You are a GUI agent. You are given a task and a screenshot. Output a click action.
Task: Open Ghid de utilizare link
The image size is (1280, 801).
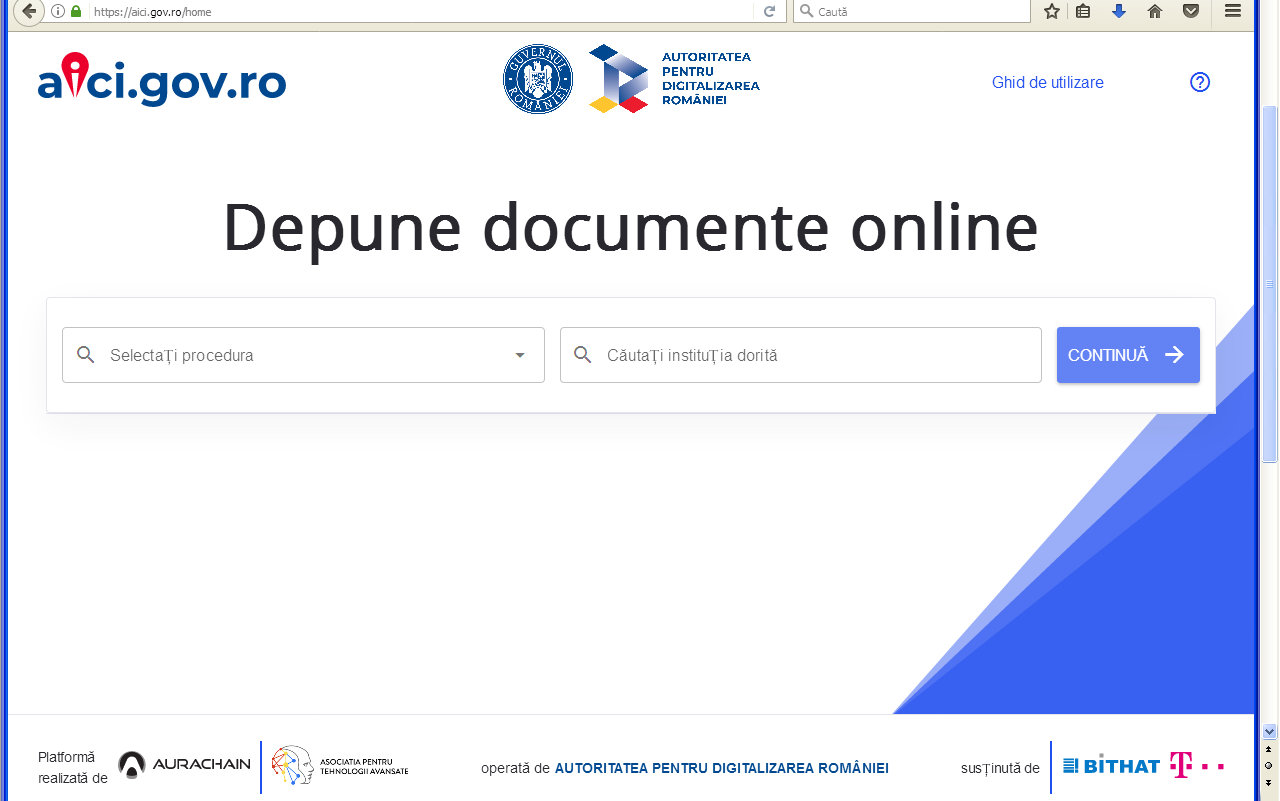pos(1047,82)
